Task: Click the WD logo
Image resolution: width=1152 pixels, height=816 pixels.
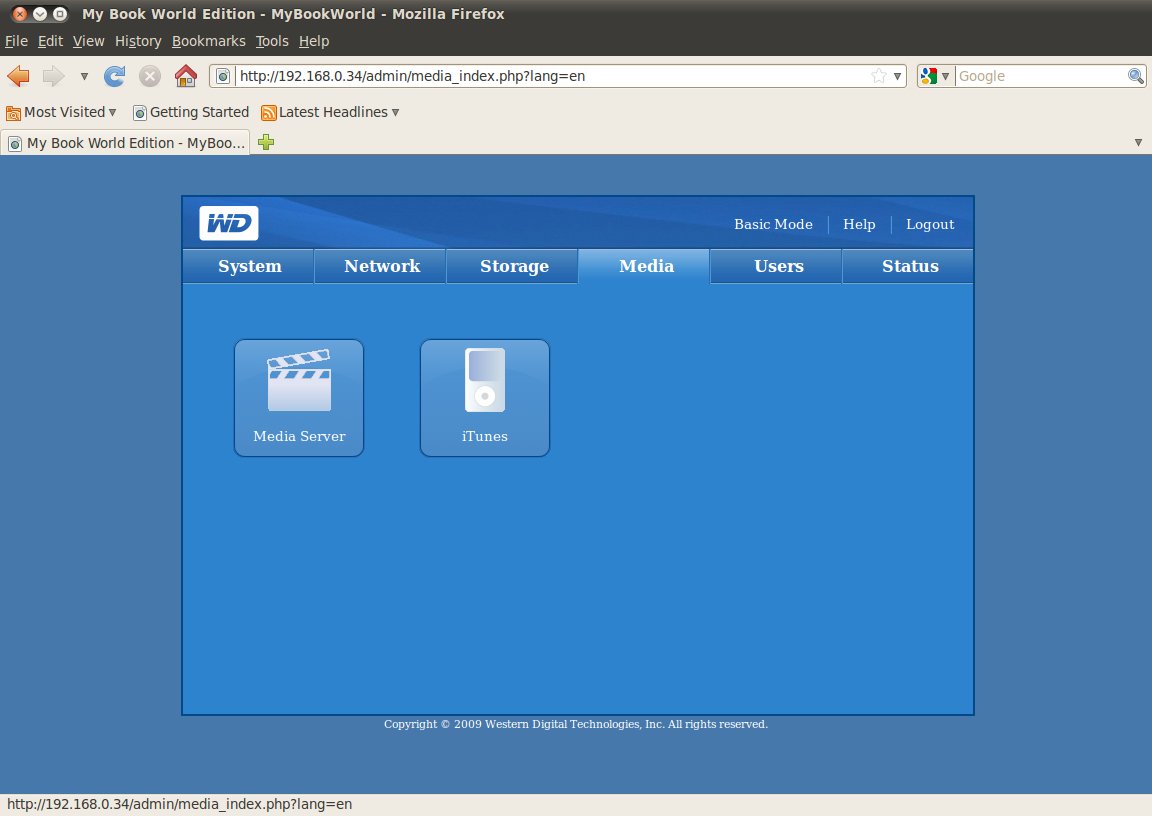Action: click(x=228, y=223)
